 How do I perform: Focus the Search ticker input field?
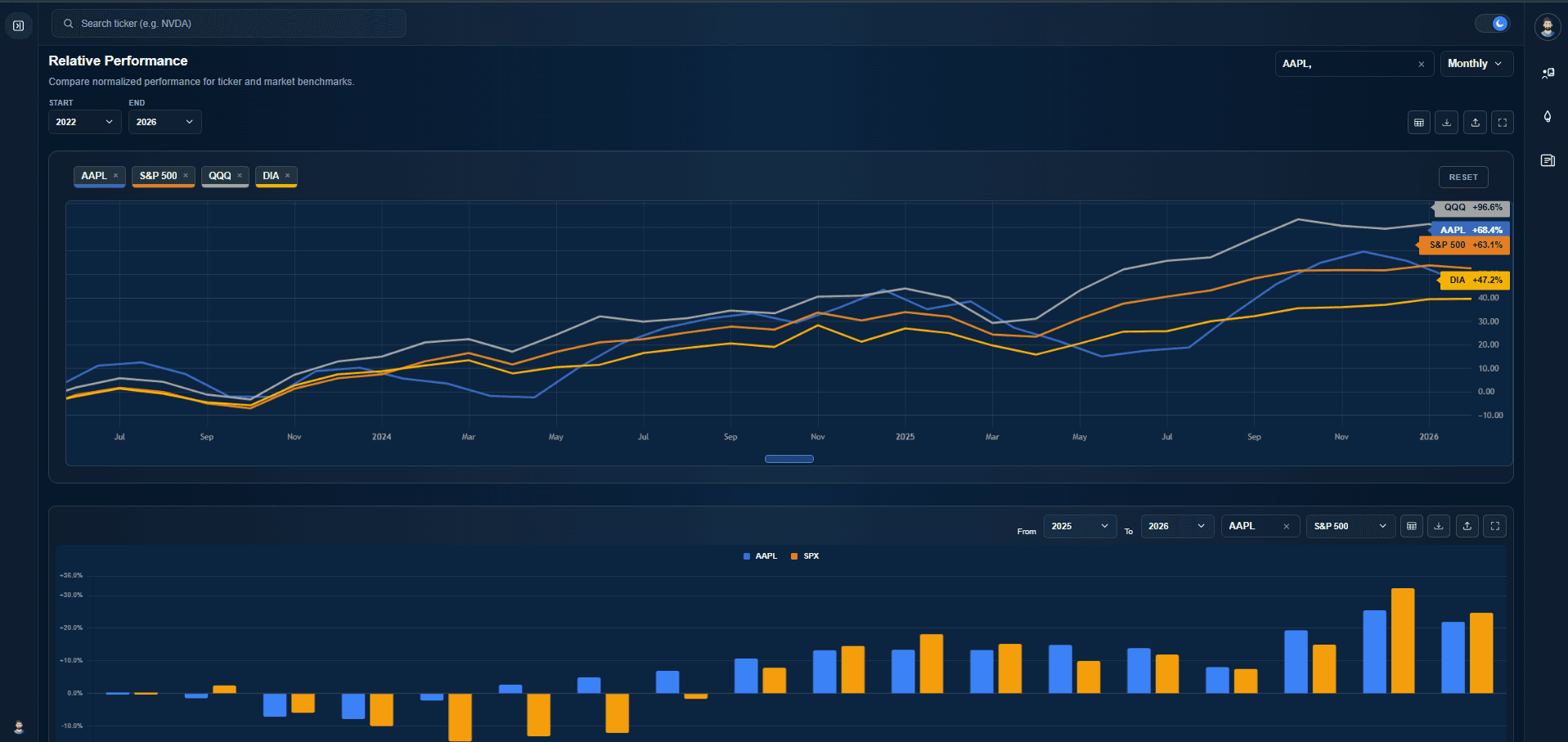point(229,24)
